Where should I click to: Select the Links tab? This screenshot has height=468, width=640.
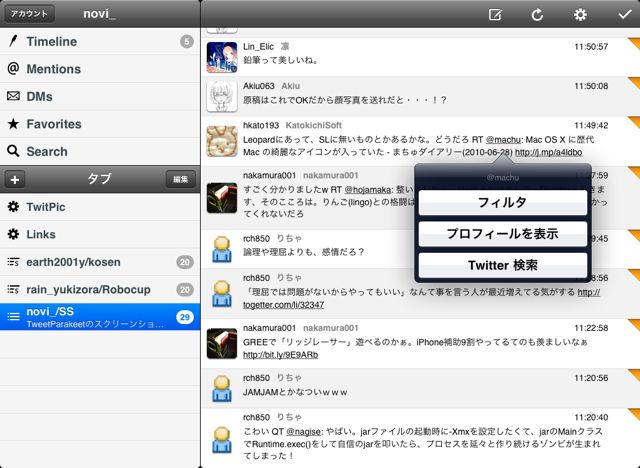pyautogui.click(x=100, y=234)
